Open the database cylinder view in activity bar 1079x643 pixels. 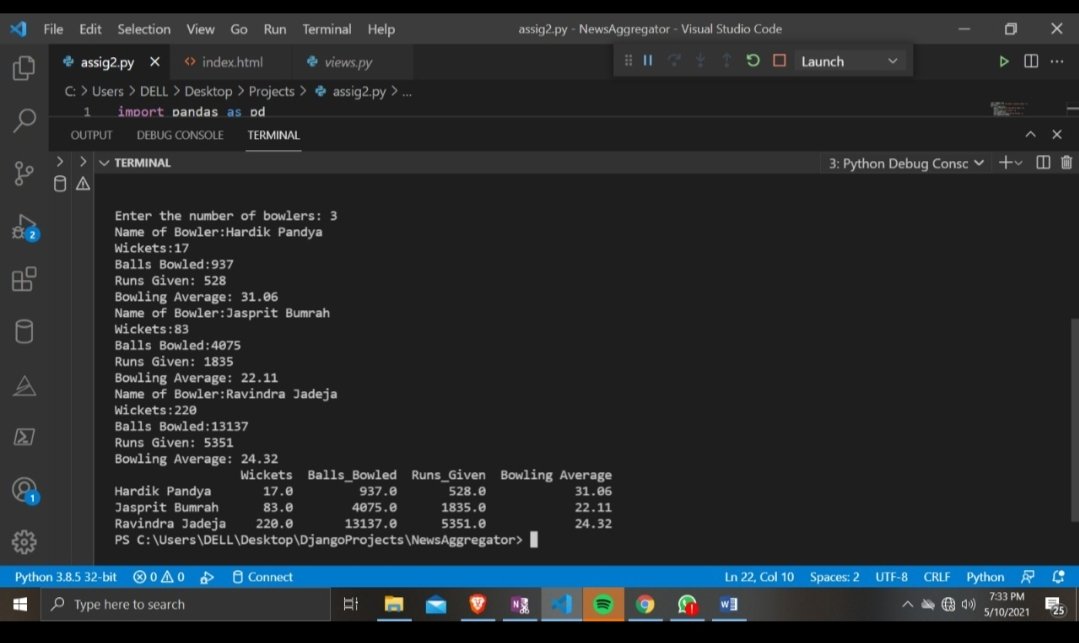pos(24,331)
